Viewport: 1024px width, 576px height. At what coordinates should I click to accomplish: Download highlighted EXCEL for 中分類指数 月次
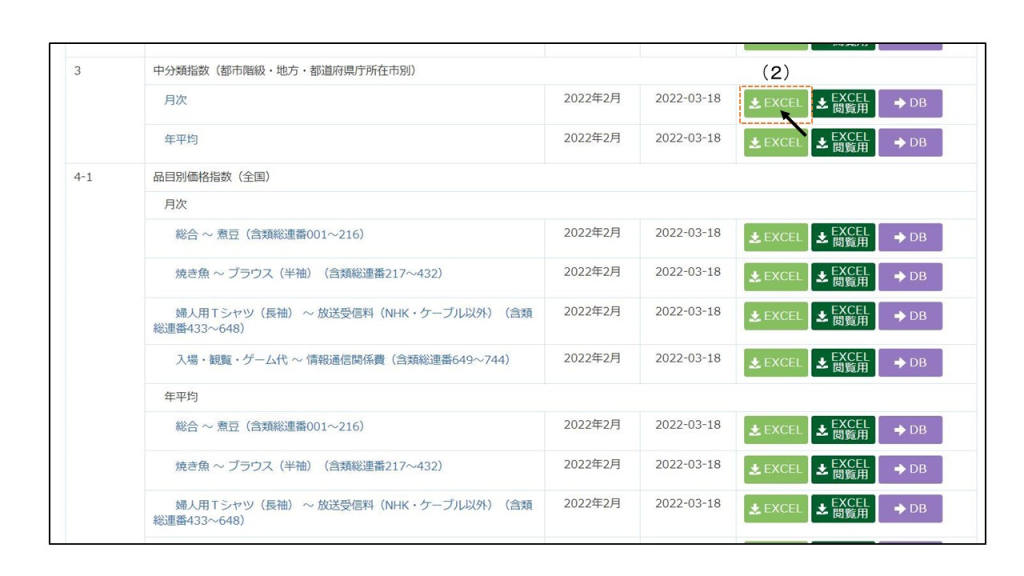775,104
